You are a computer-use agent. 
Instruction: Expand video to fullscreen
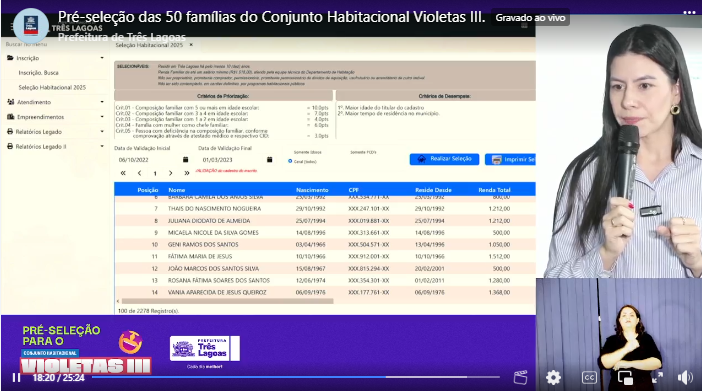click(x=657, y=378)
